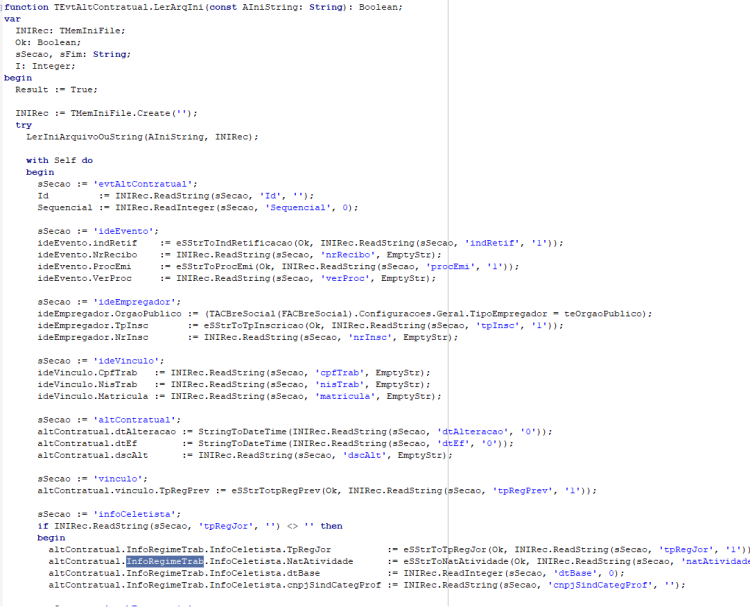Click the 'try' keyword
Viewport: 750px width, 607px height.
23,125
